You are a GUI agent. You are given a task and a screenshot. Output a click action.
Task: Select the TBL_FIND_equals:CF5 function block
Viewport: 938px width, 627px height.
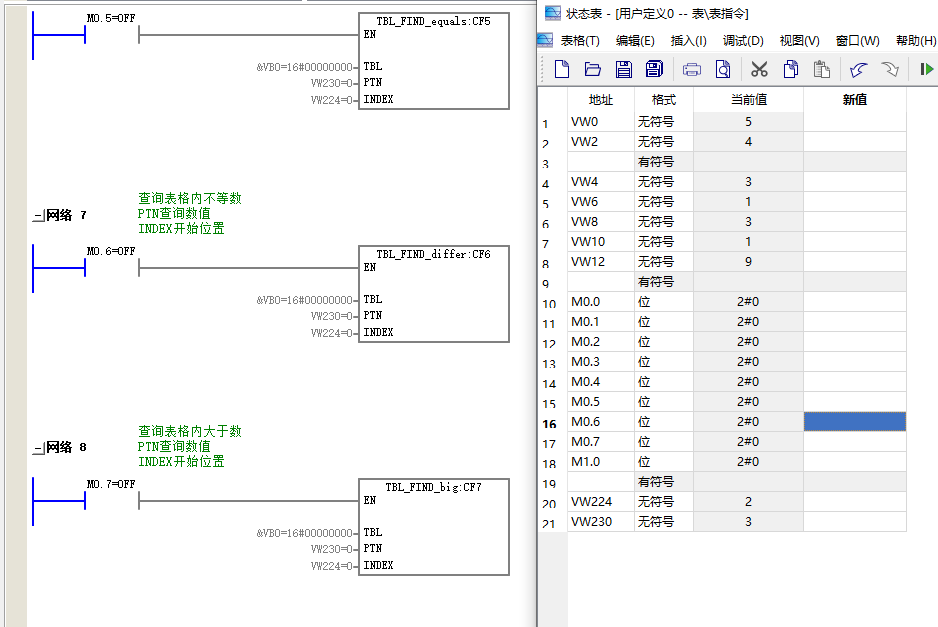click(434, 61)
